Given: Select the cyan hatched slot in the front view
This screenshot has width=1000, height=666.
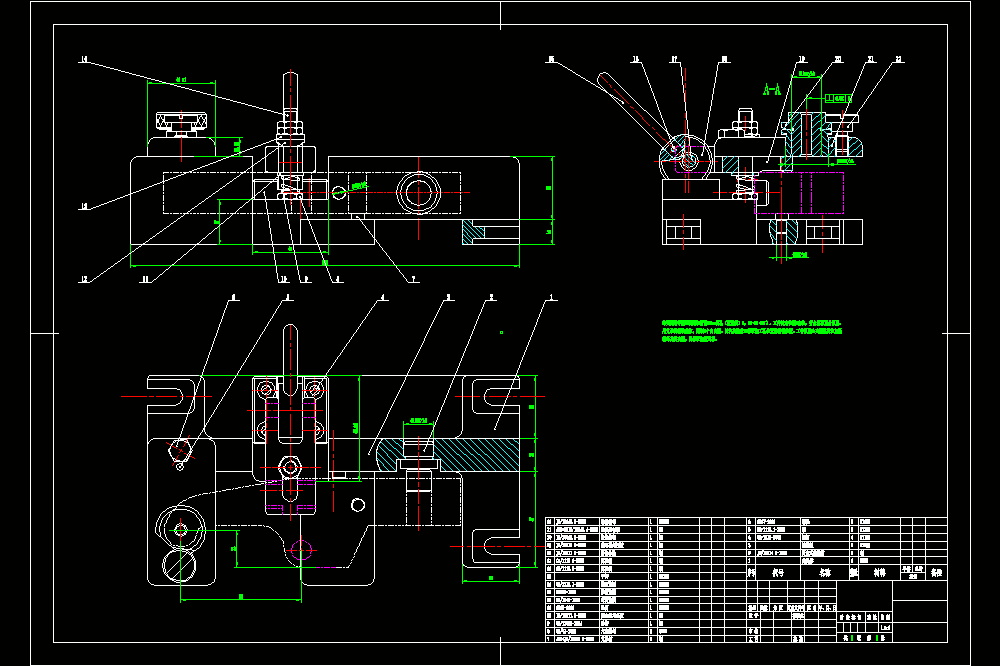Looking at the screenshot, I should pyautogui.click(x=473, y=232).
